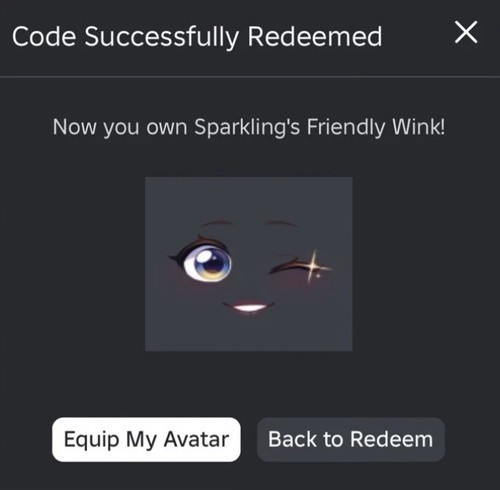500x490 pixels.
Task: Go Back to Redeem page
Action: (351, 439)
